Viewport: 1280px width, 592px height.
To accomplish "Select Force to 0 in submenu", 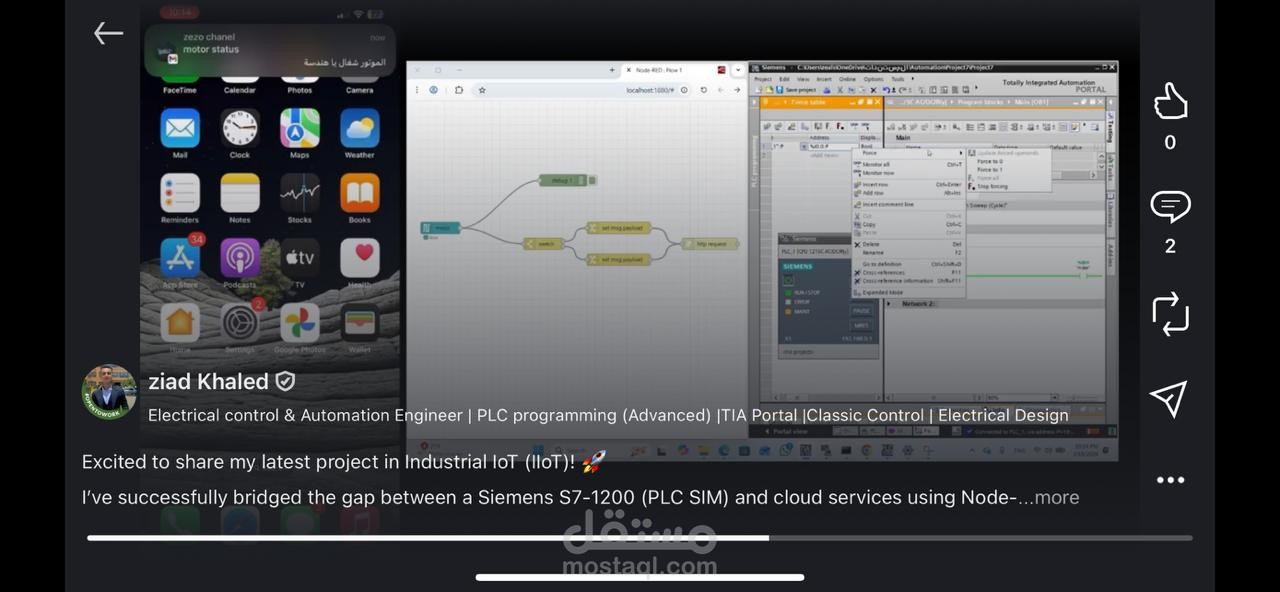I will pos(990,161).
